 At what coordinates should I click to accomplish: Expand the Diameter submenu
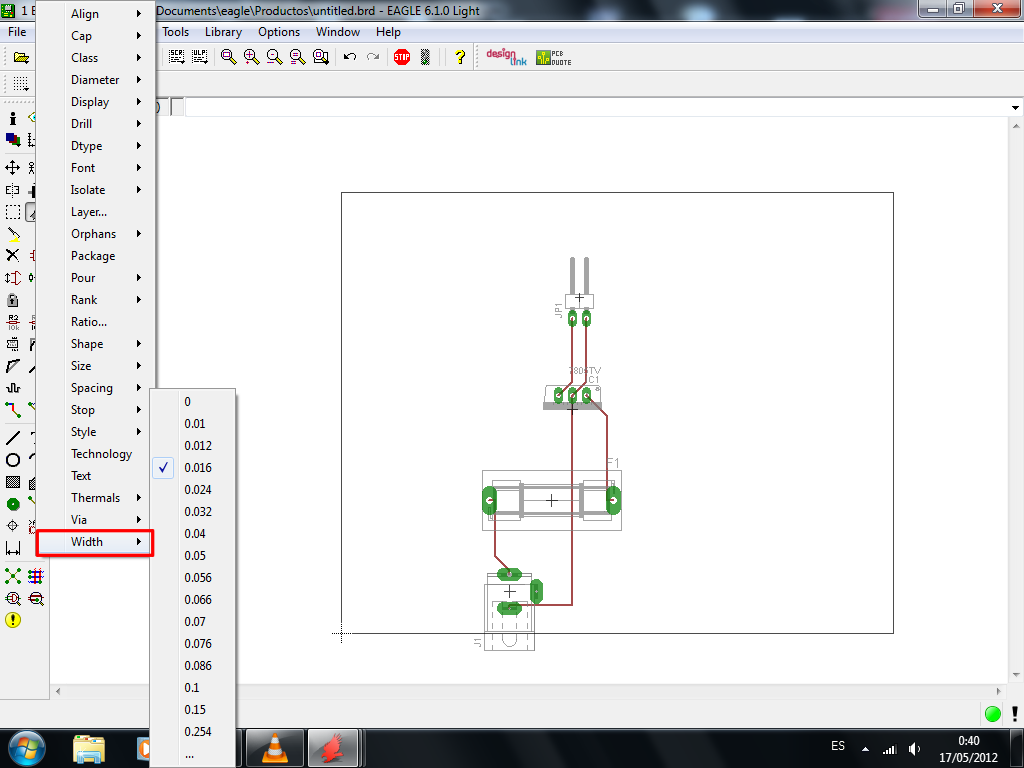click(96, 80)
